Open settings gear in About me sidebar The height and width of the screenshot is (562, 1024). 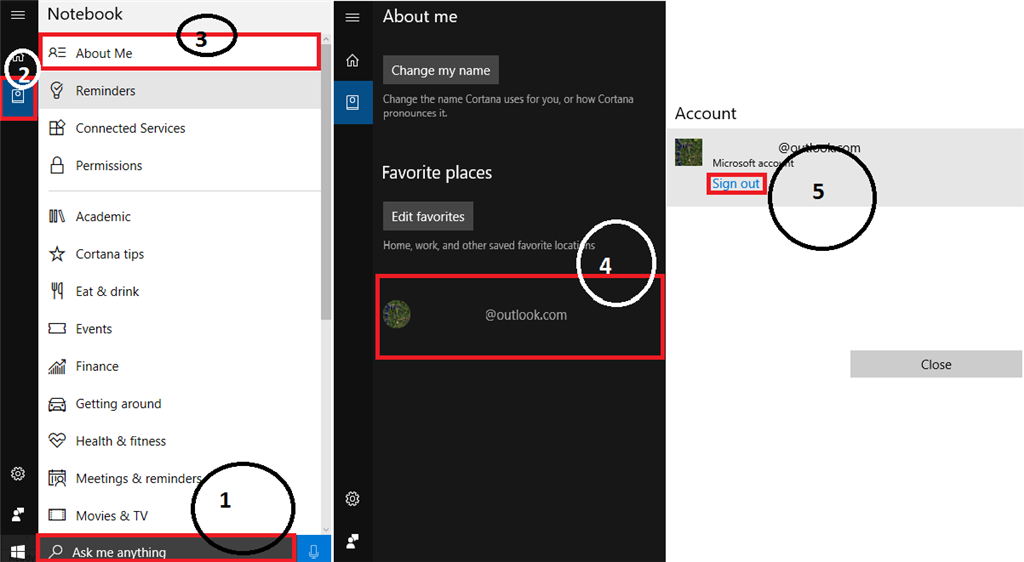click(353, 499)
